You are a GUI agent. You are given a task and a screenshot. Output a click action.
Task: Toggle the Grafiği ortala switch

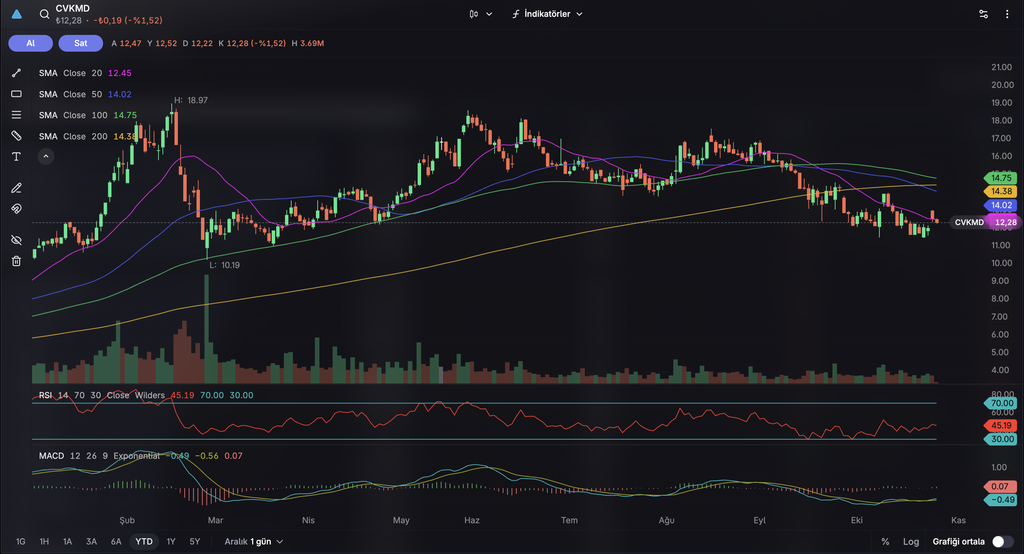click(1002, 542)
